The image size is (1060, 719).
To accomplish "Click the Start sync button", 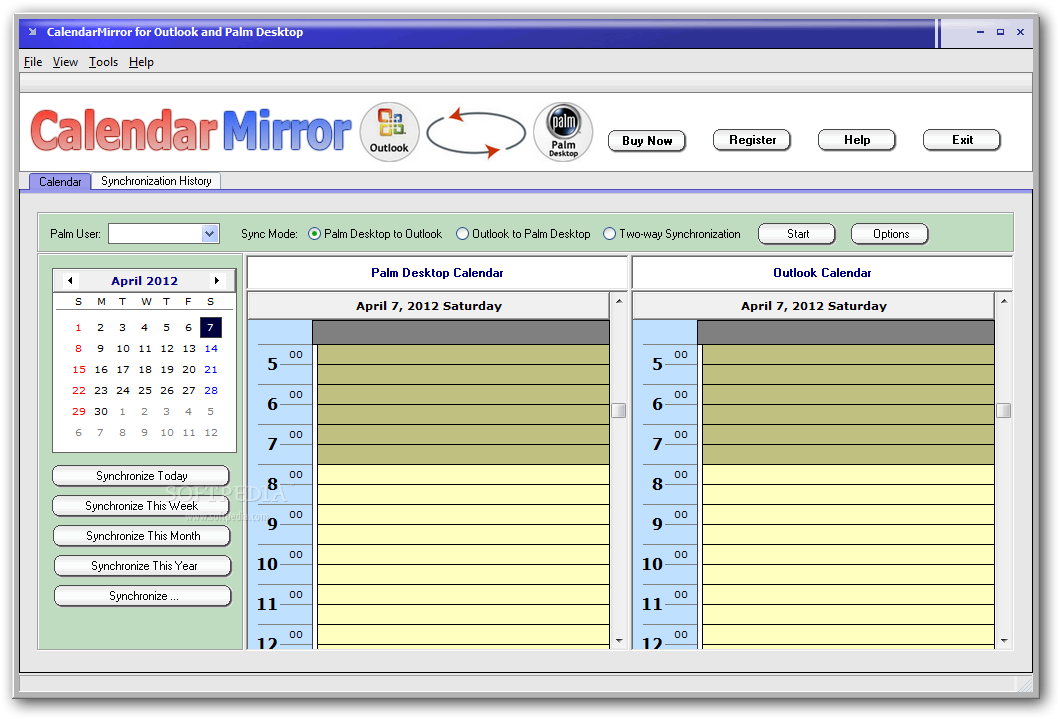I will point(797,234).
